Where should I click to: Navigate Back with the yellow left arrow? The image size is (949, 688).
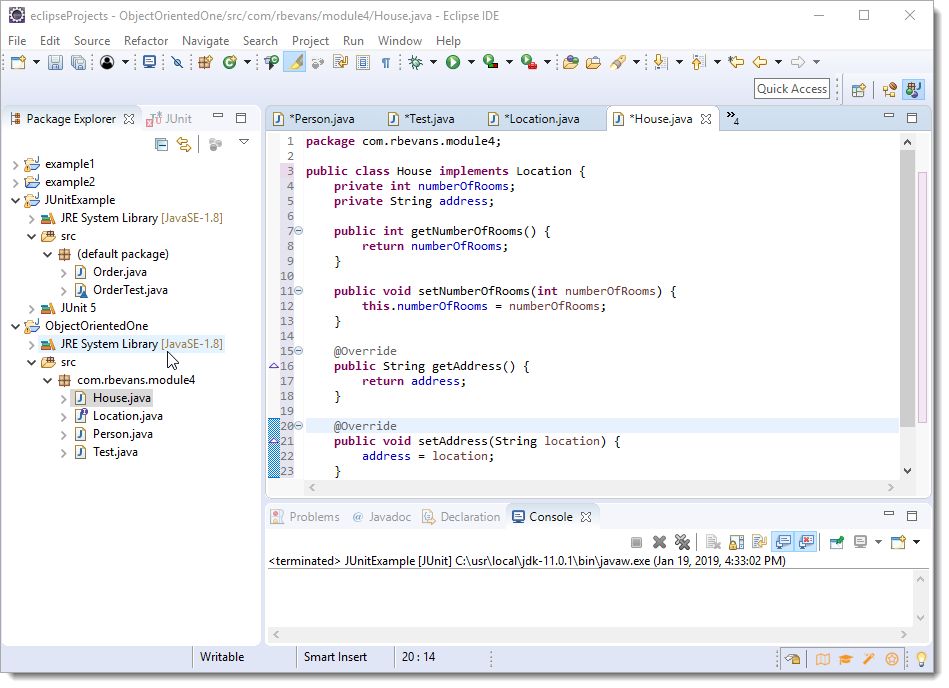[760, 62]
